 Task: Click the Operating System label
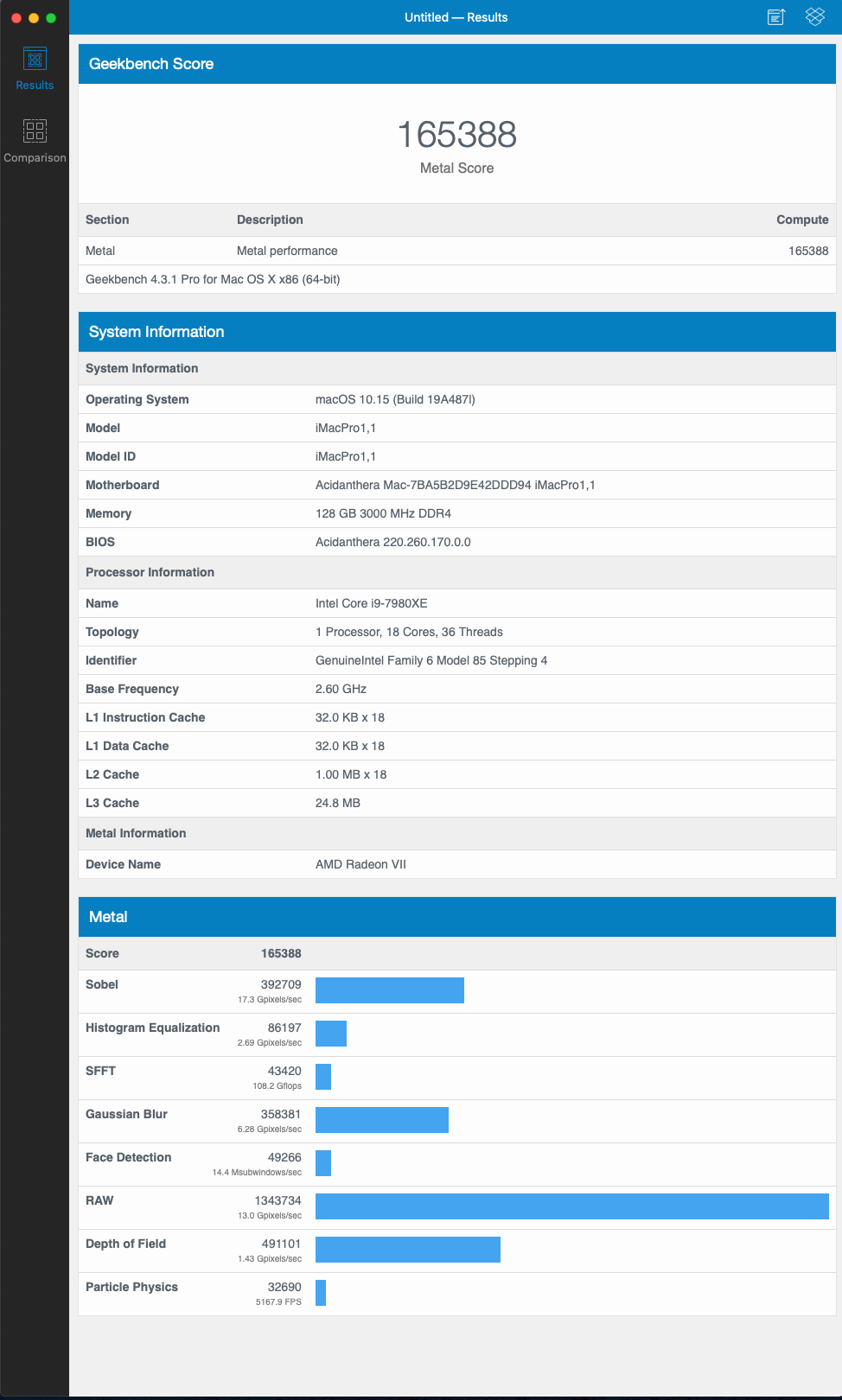(x=137, y=399)
